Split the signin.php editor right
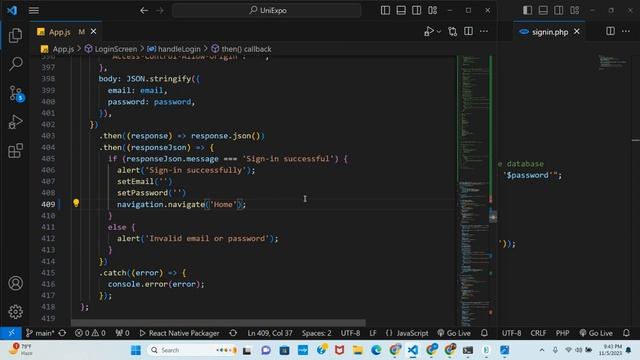Viewport: 640px width, 360px height. pyautogui.click(x=610, y=31)
